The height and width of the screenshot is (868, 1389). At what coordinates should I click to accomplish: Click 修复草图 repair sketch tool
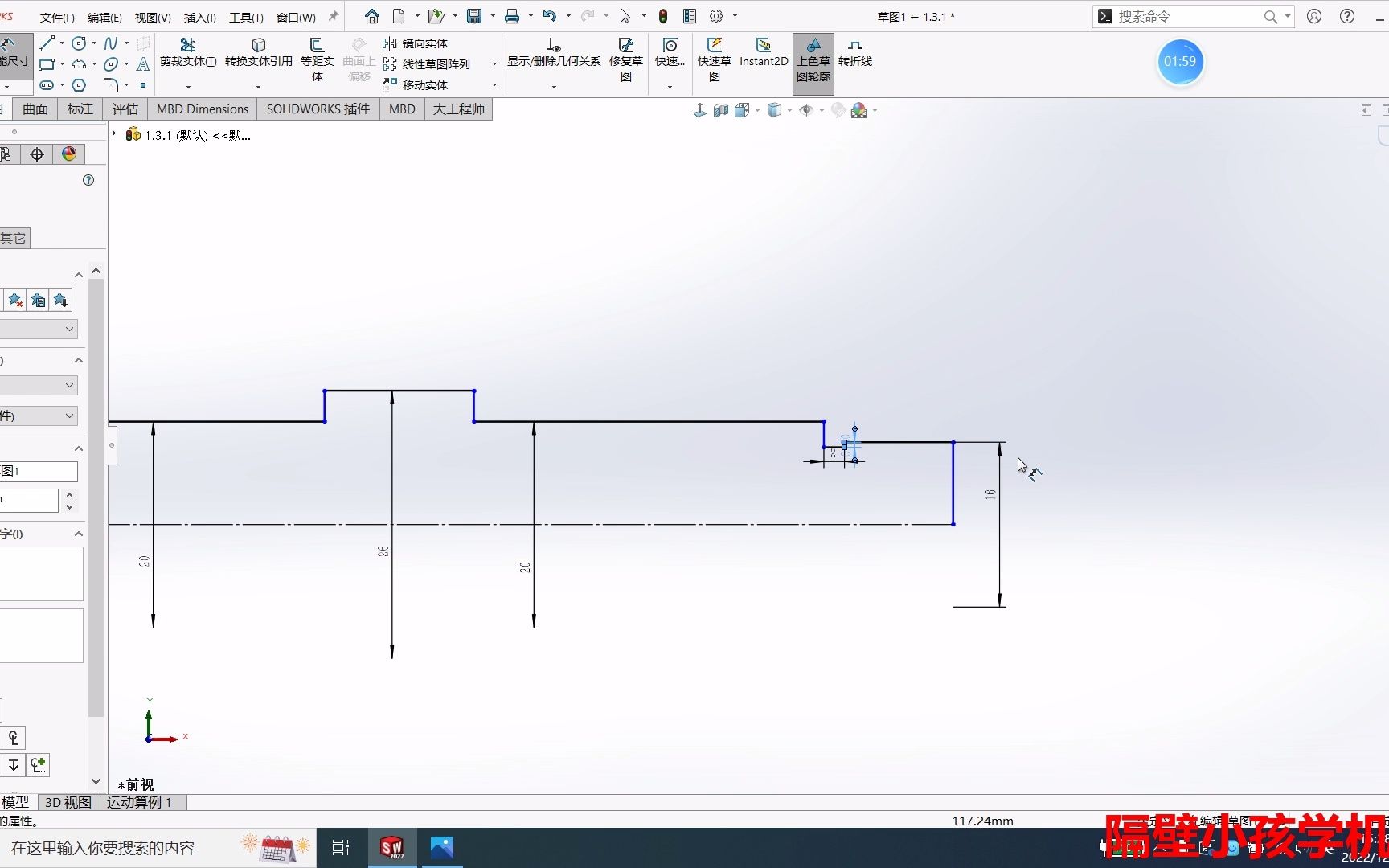click(626, 60)
